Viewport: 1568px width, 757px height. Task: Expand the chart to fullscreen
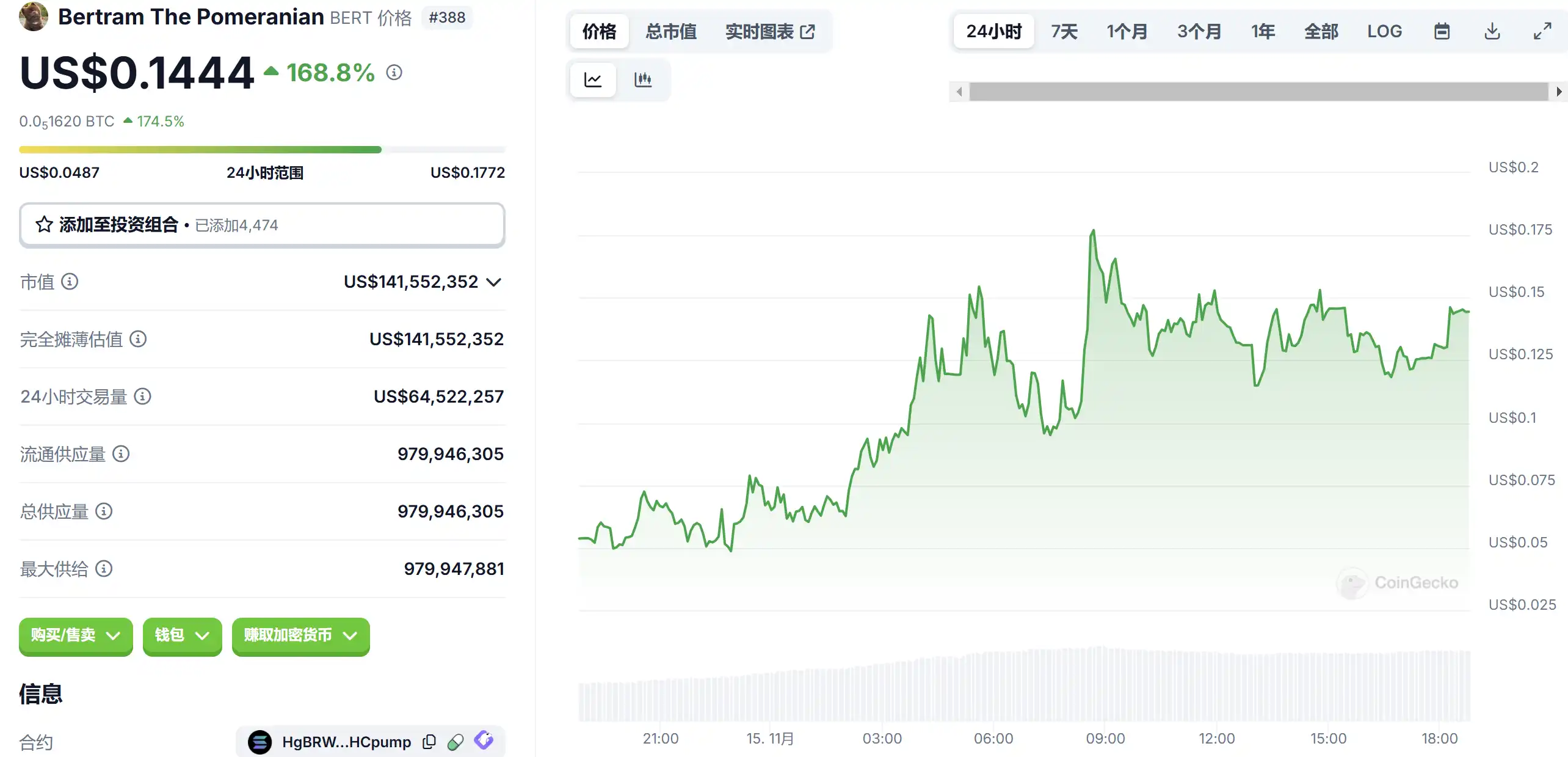coord(1542,31)
